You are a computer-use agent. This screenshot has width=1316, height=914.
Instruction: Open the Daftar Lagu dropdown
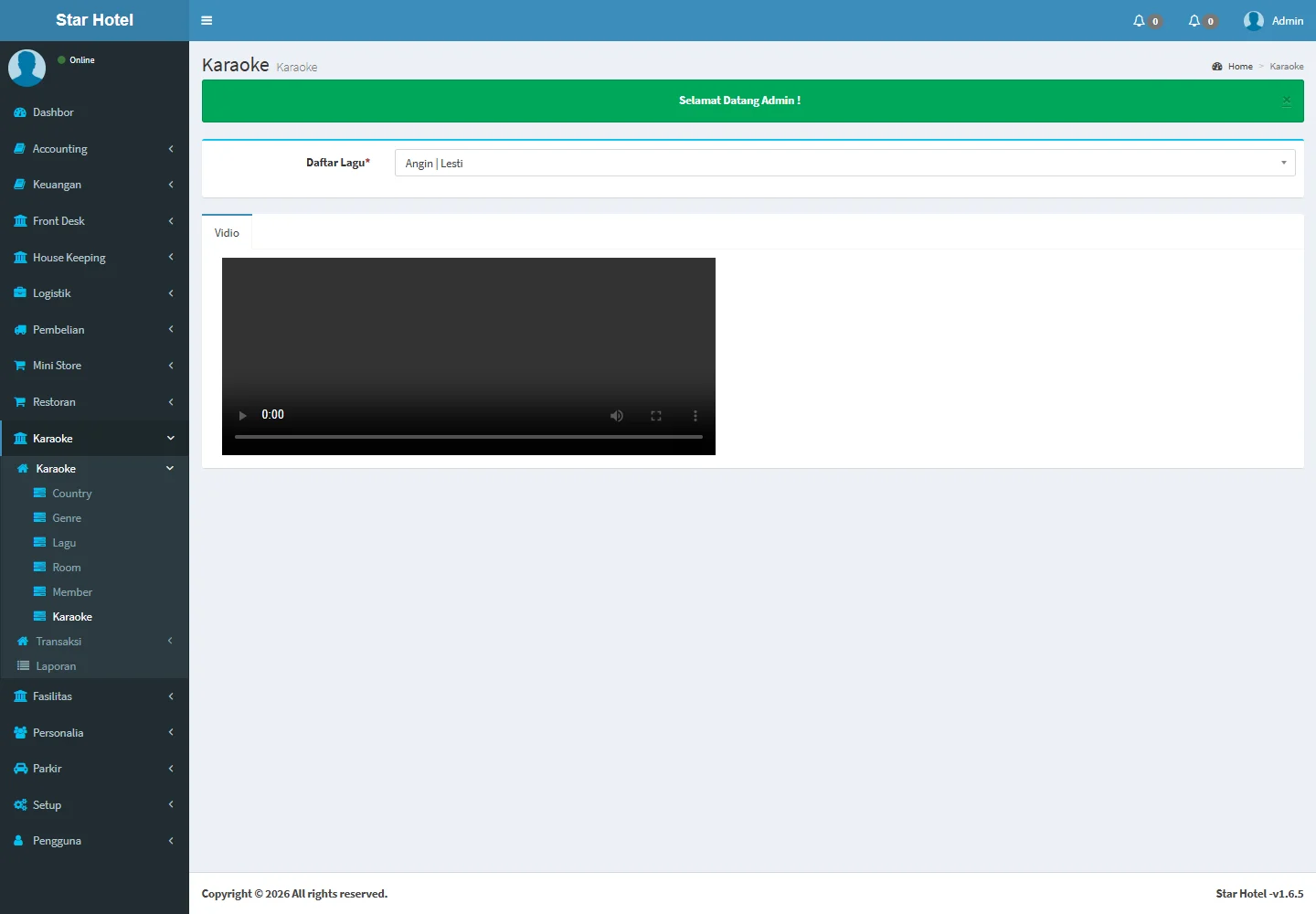coord(844,163)
